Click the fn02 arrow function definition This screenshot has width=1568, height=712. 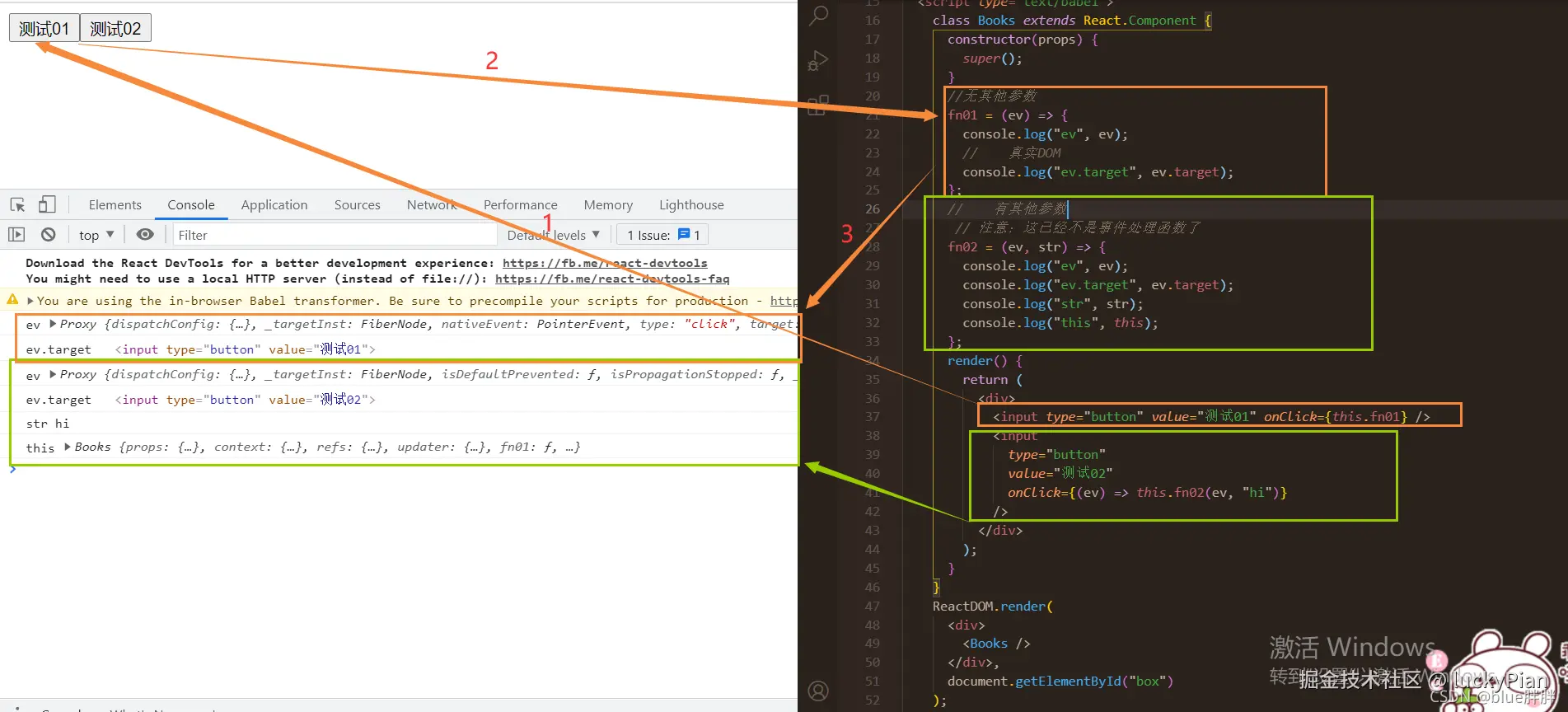[1027, 247]
